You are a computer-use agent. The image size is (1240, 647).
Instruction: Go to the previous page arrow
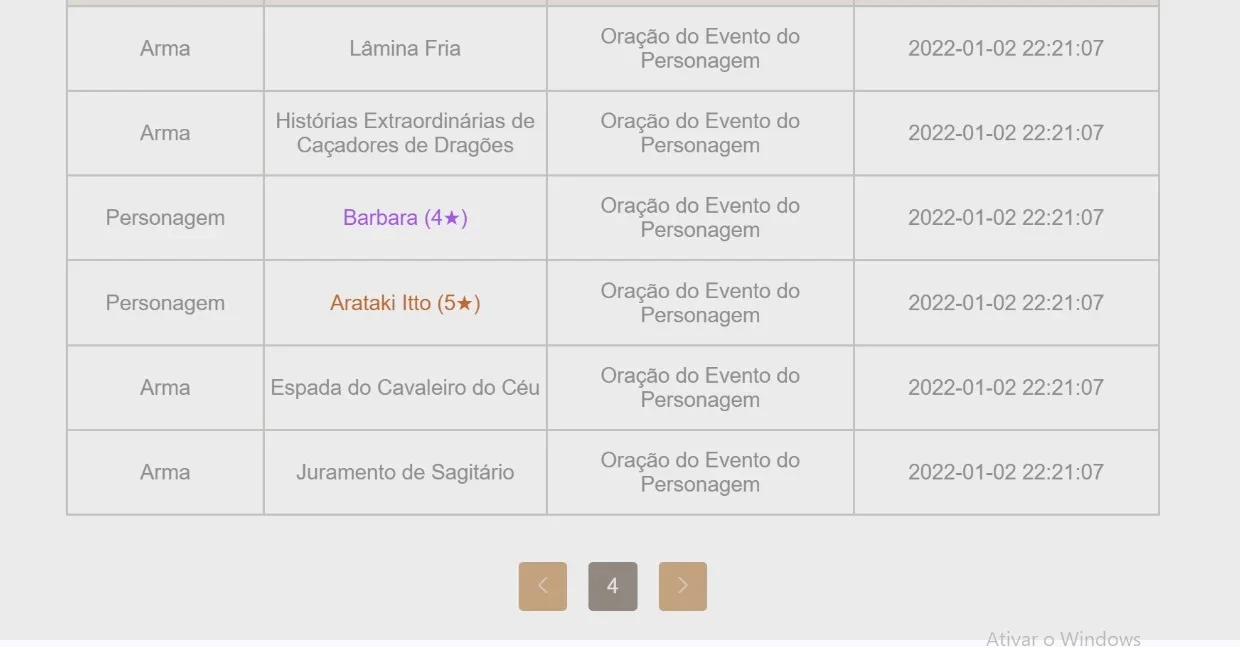click(x=542, y=586)
